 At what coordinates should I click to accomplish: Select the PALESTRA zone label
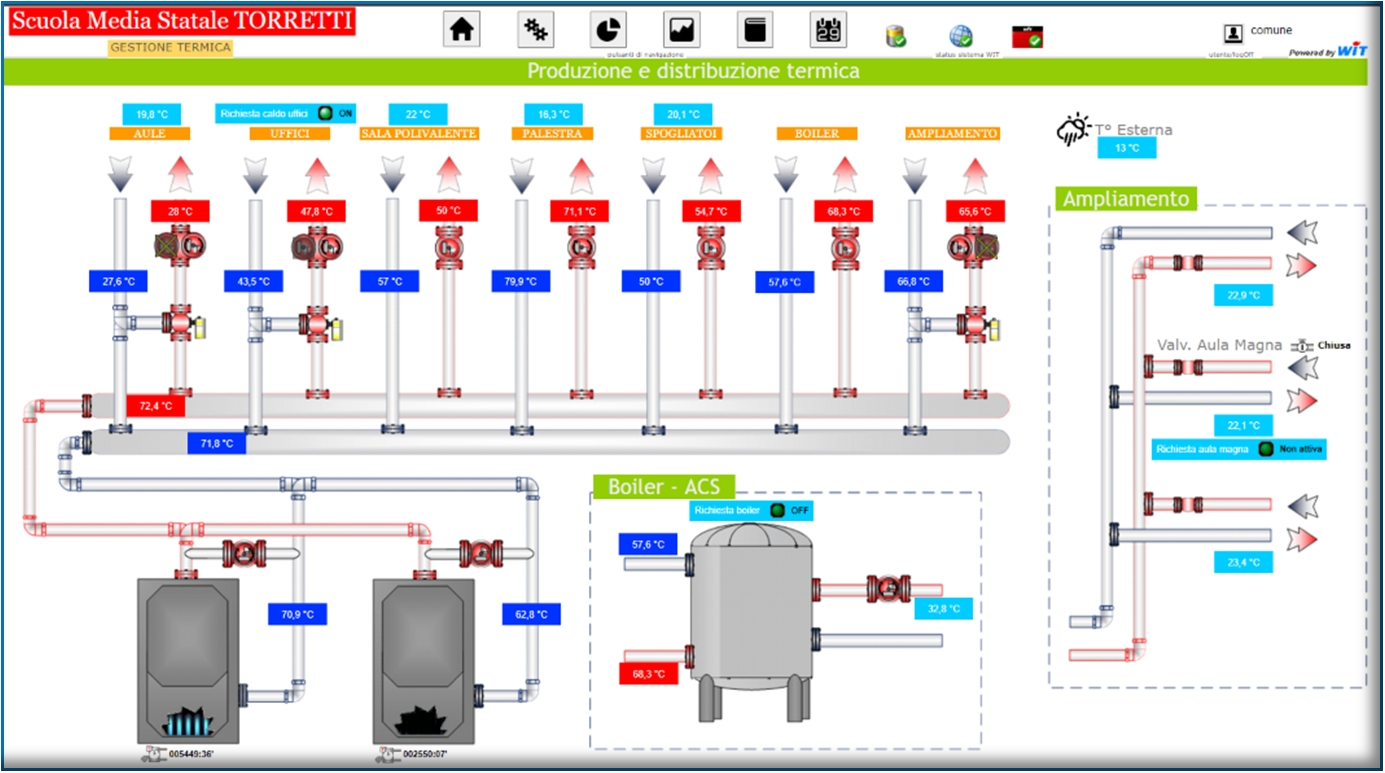click(552, 133)
